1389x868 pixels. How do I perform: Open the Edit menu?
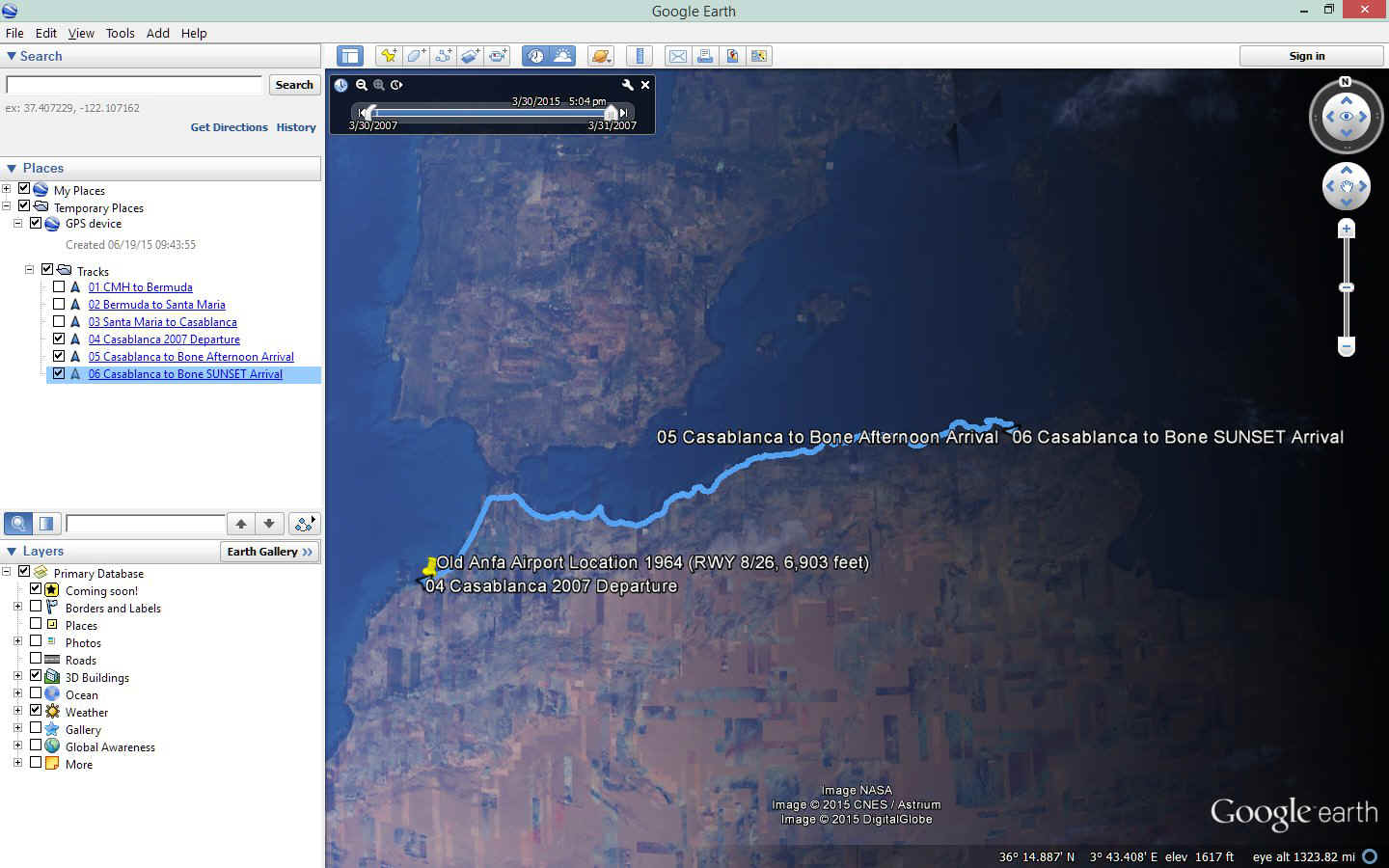(45, 33)
